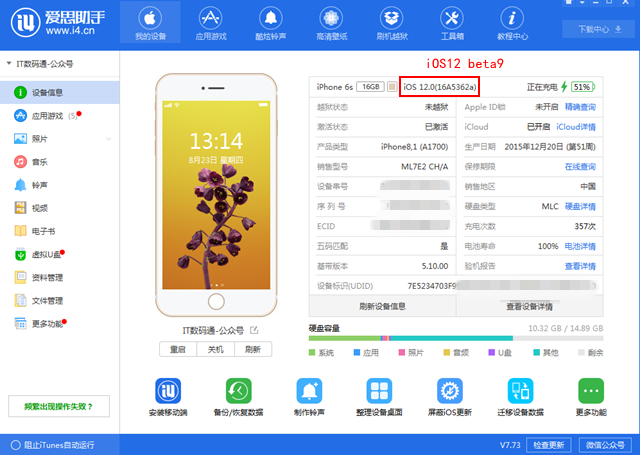Click 刷新设备信息 button
Screen dimensions: 640x455
(x=382, y=306)
